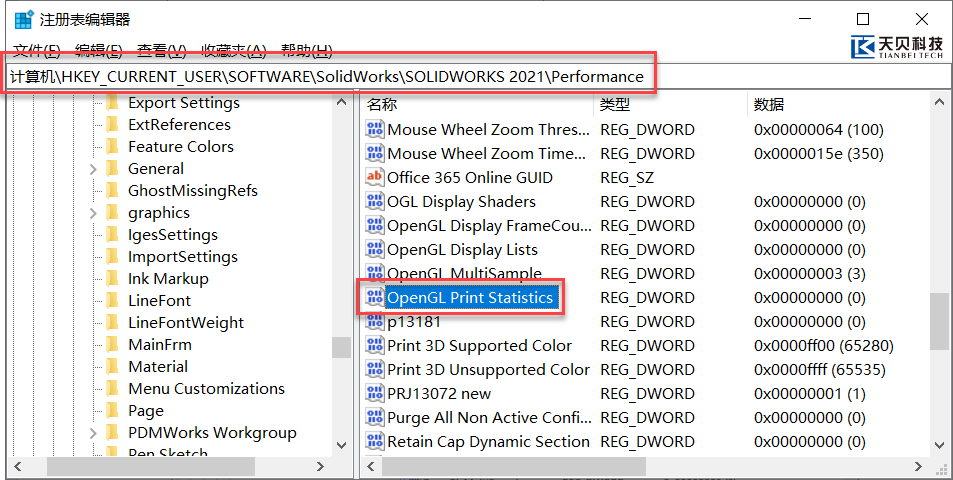Click the folder icon of ExtReferences
This screenshot has width=953, height=480.
112,125
